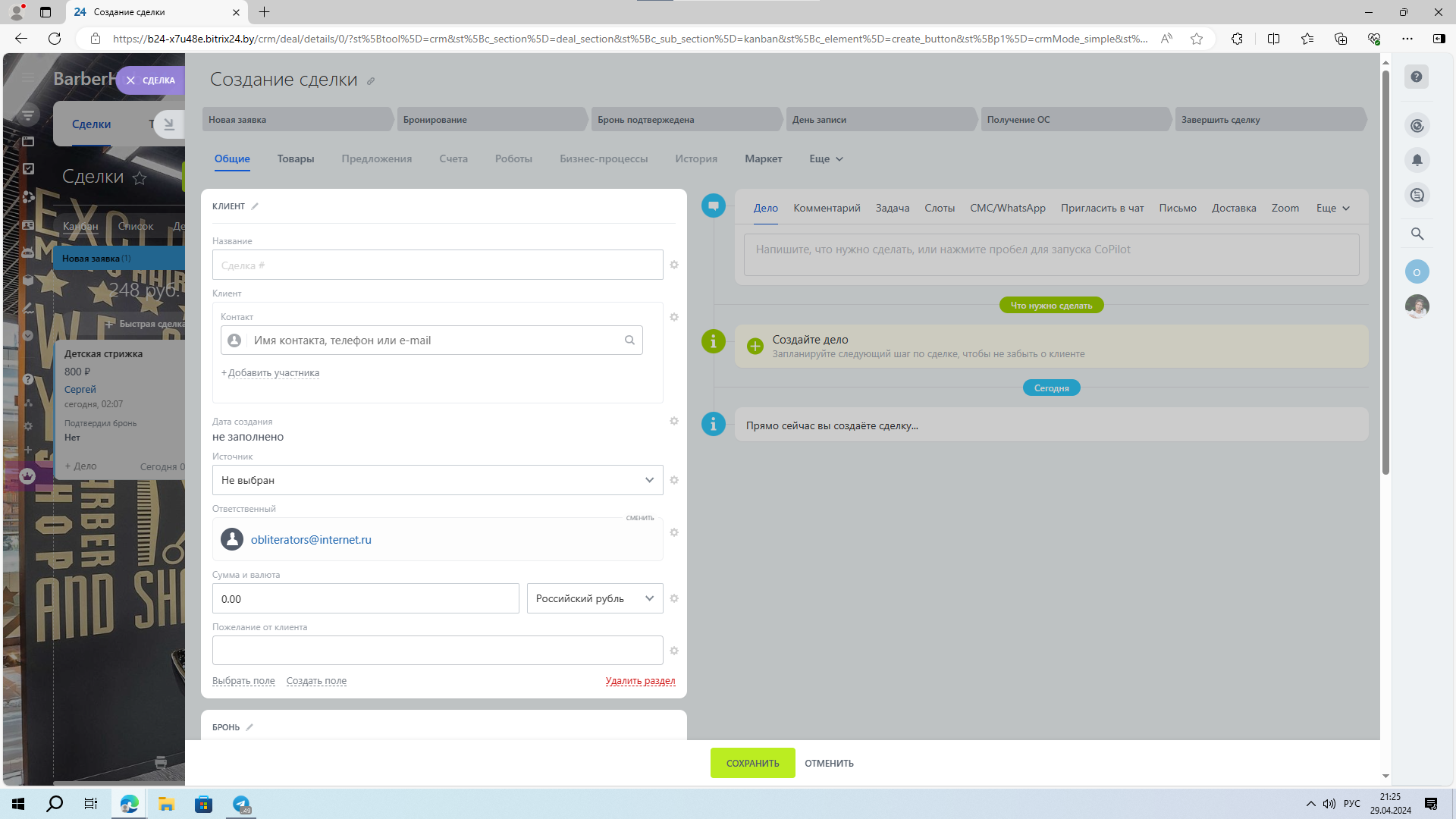
Task: Click the help question mark icon
Action: (1416, 77)
